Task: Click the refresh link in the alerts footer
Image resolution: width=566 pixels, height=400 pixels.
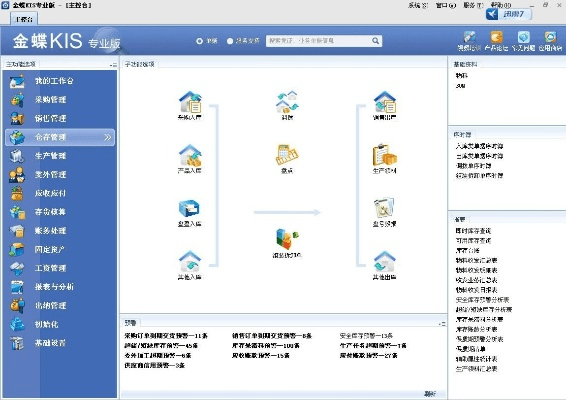Action: coord(430,394)
